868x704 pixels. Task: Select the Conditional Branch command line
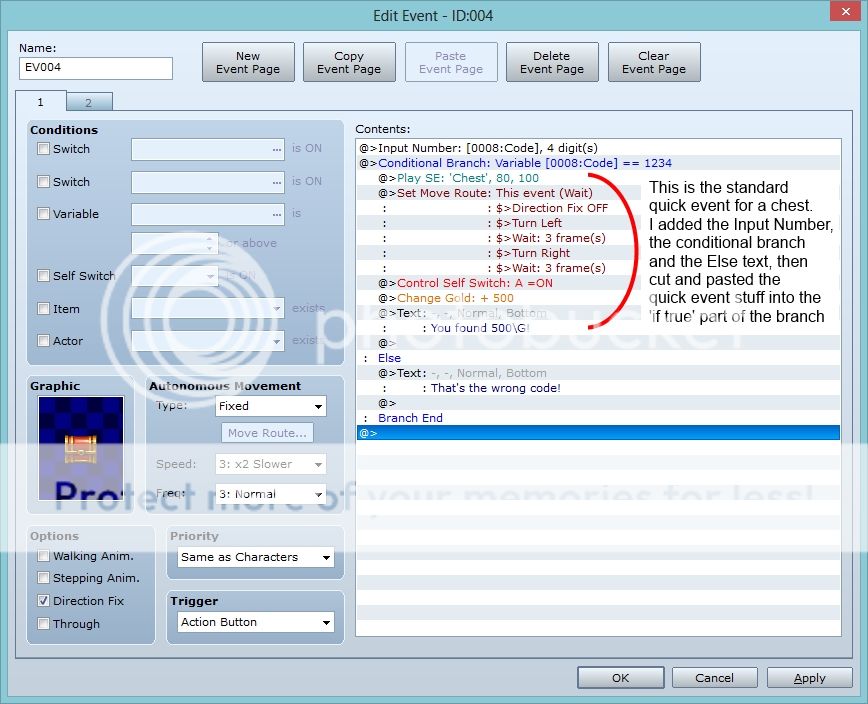[x=525, y=163]
